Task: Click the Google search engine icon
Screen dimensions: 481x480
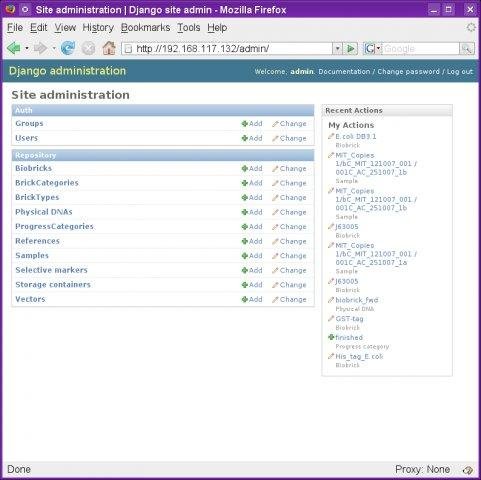Action: (x=370, y=49)
